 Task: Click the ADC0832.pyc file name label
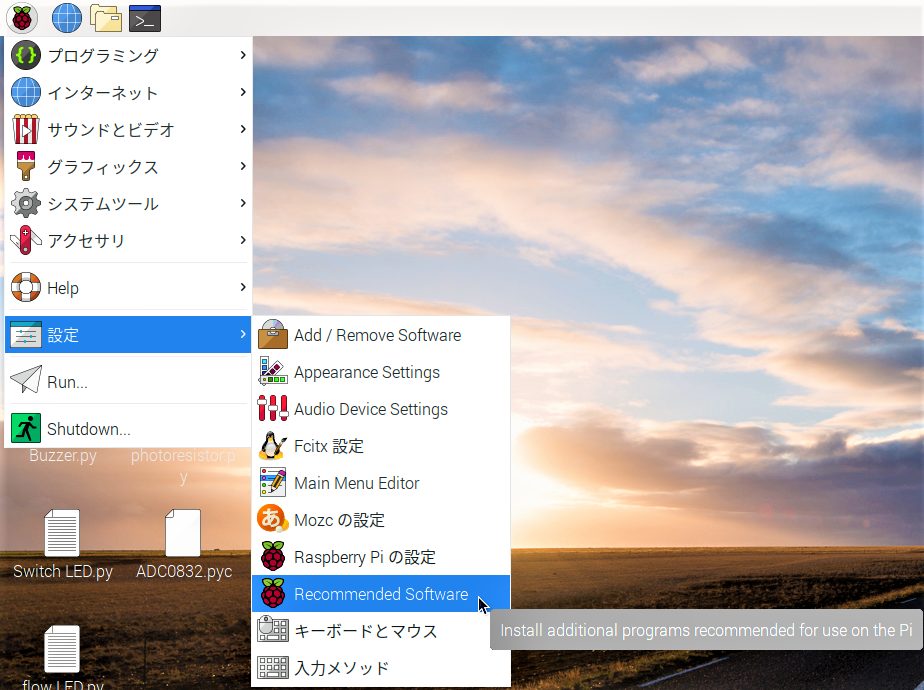pos(184,571)
